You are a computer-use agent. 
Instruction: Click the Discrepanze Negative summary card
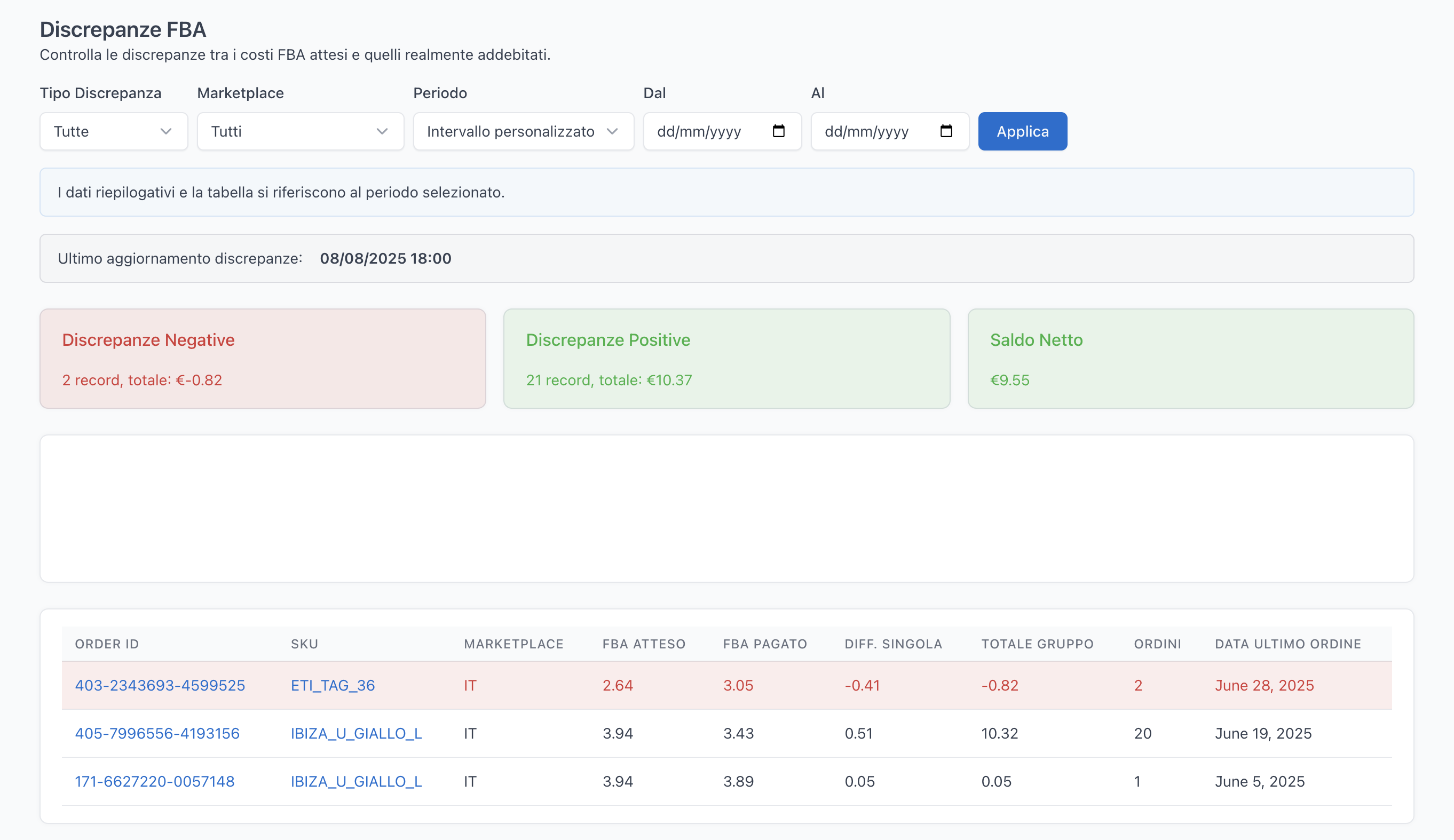[263, 358]
